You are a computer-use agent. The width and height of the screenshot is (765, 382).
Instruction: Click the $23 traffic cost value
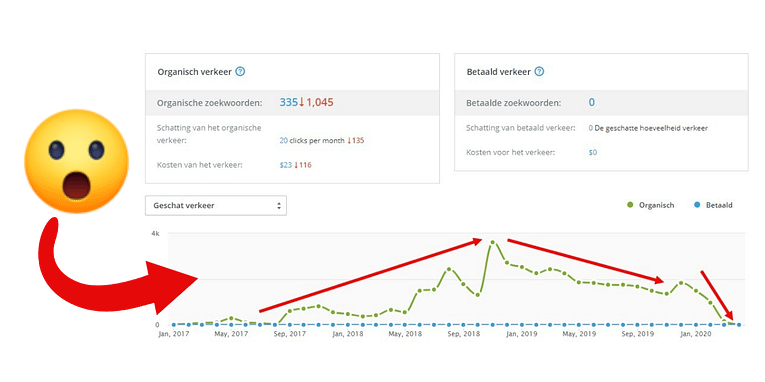[285, 165]
